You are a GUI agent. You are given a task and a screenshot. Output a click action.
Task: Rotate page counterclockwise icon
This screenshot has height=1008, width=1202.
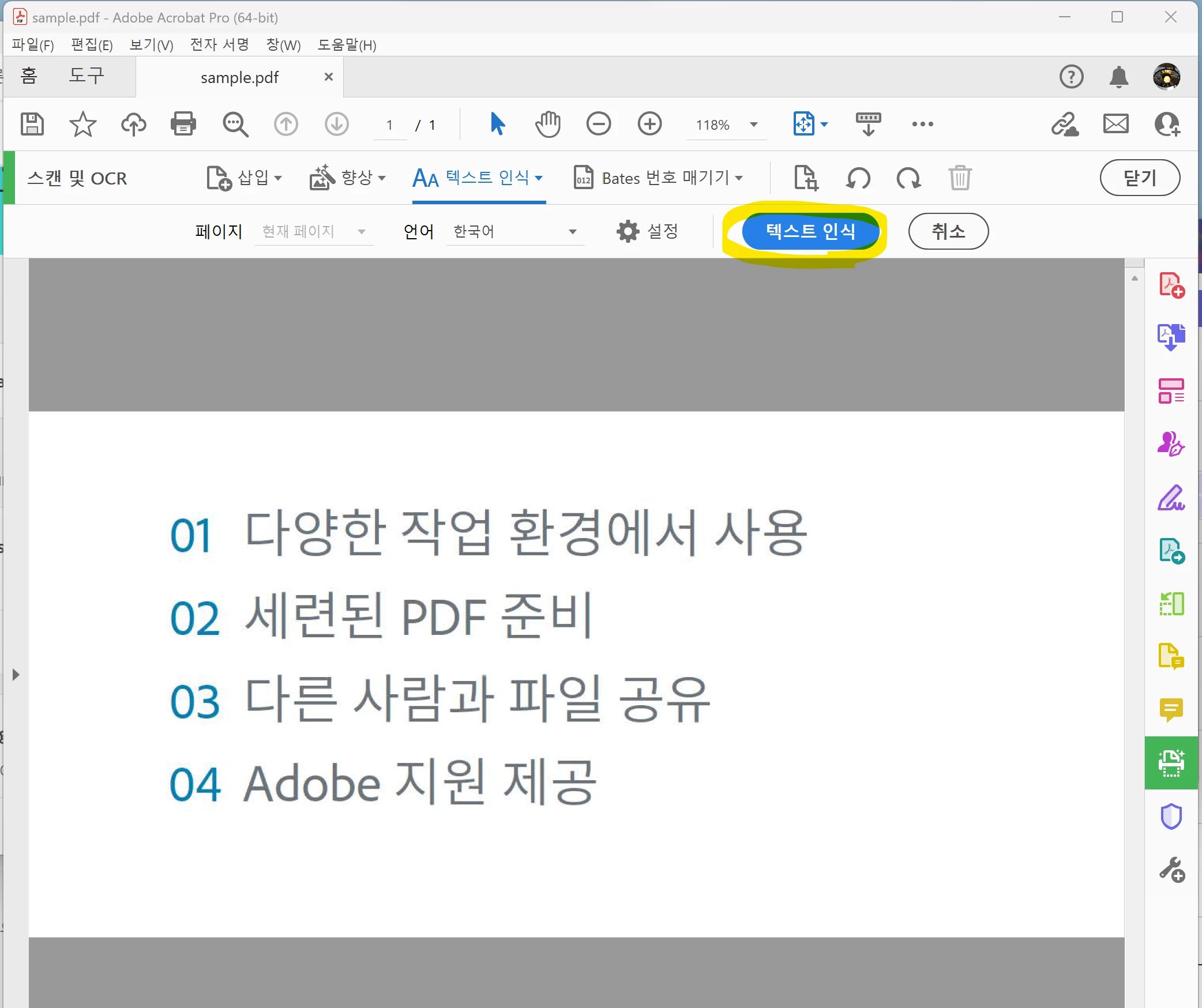[x=858, y=178]
